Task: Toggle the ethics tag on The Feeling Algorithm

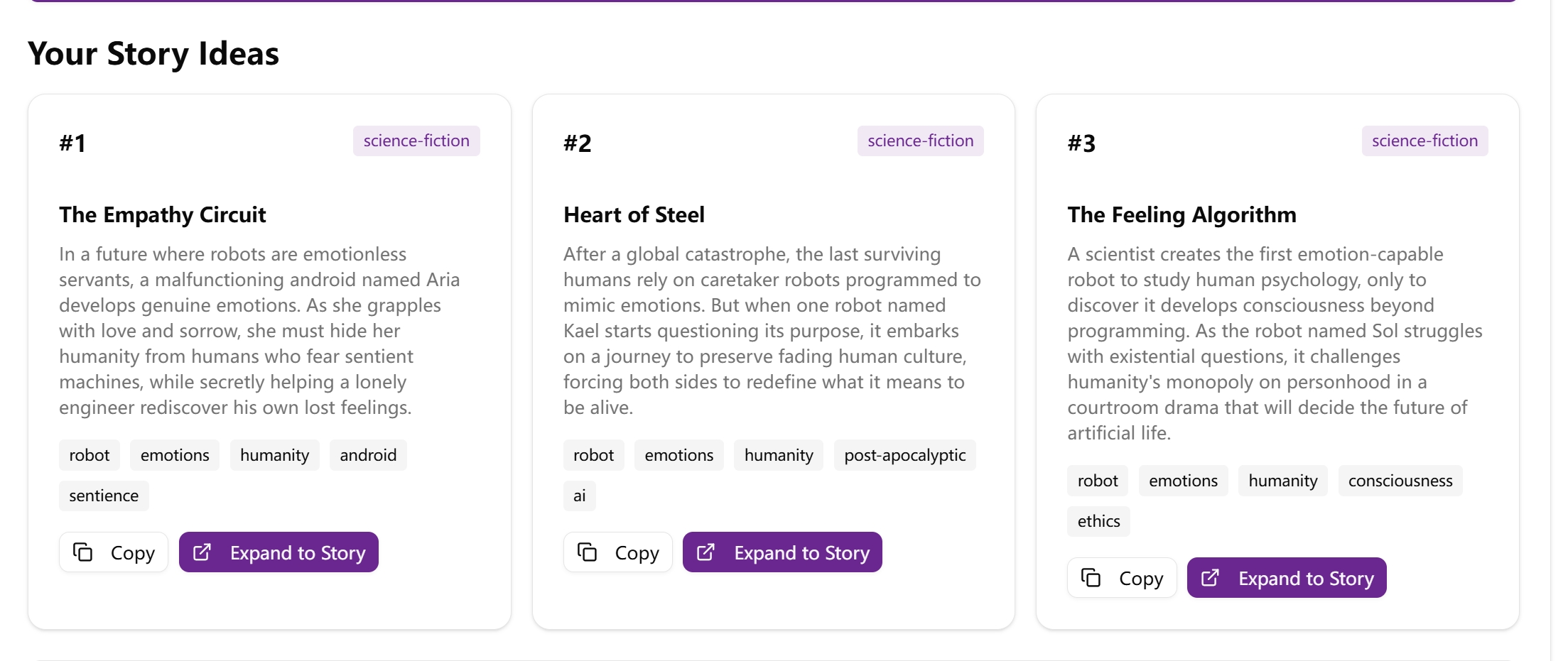Action: click(x=1098, y=521)
